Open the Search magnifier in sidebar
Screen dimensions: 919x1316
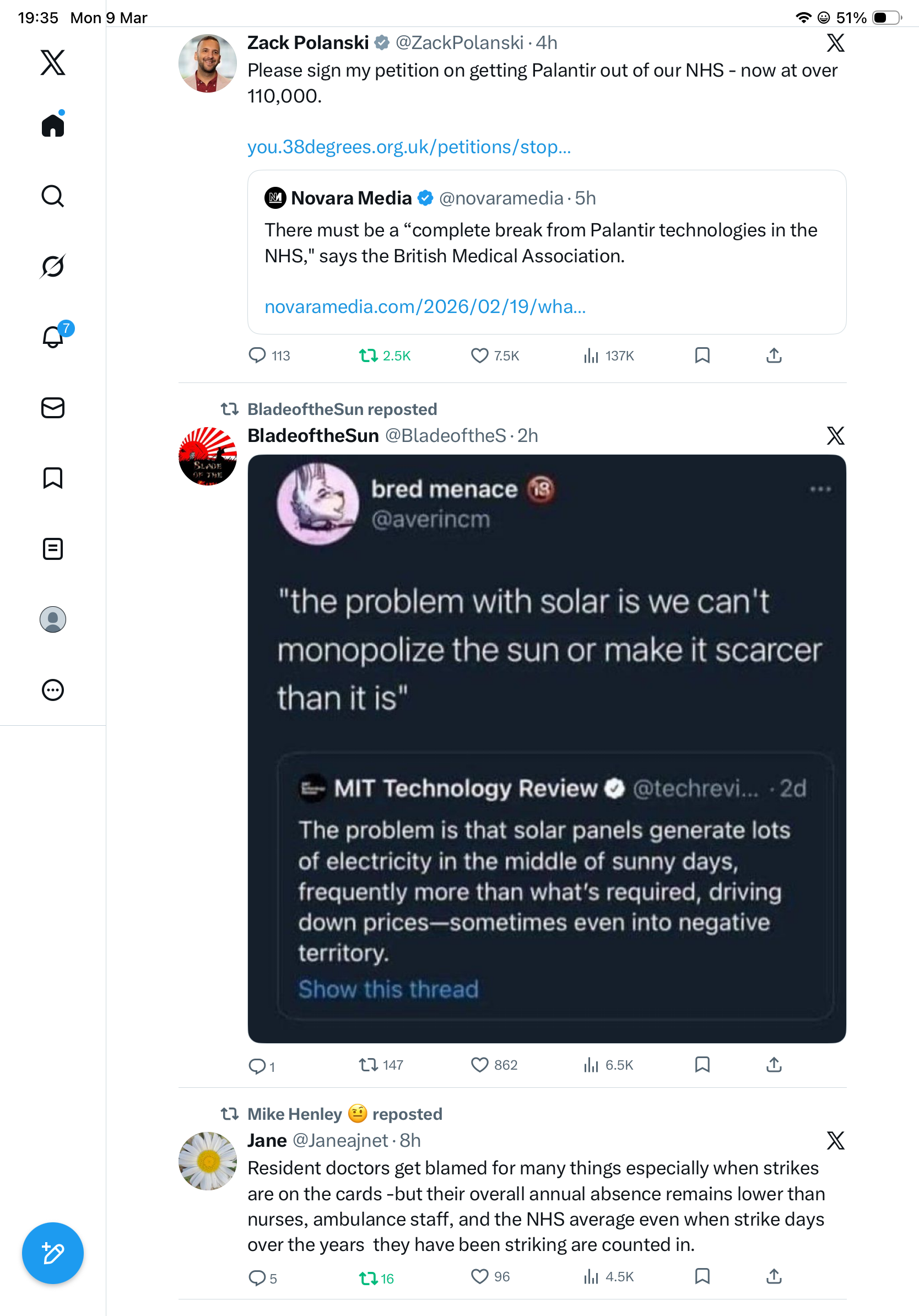[53, 196]
